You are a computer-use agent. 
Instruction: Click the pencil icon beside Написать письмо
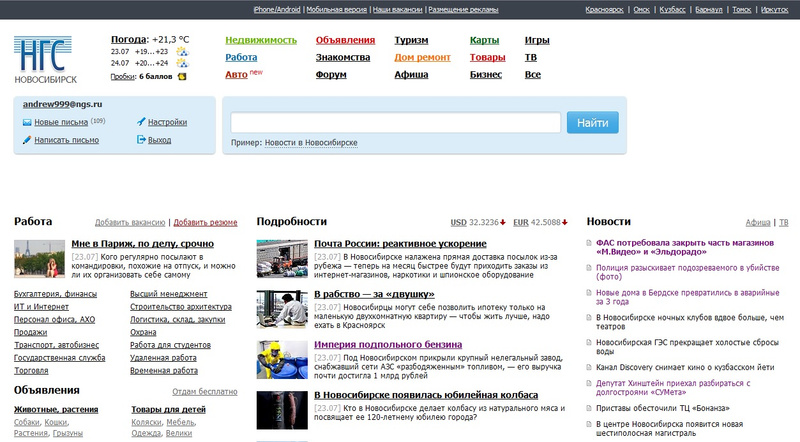(x=25, y=140)
